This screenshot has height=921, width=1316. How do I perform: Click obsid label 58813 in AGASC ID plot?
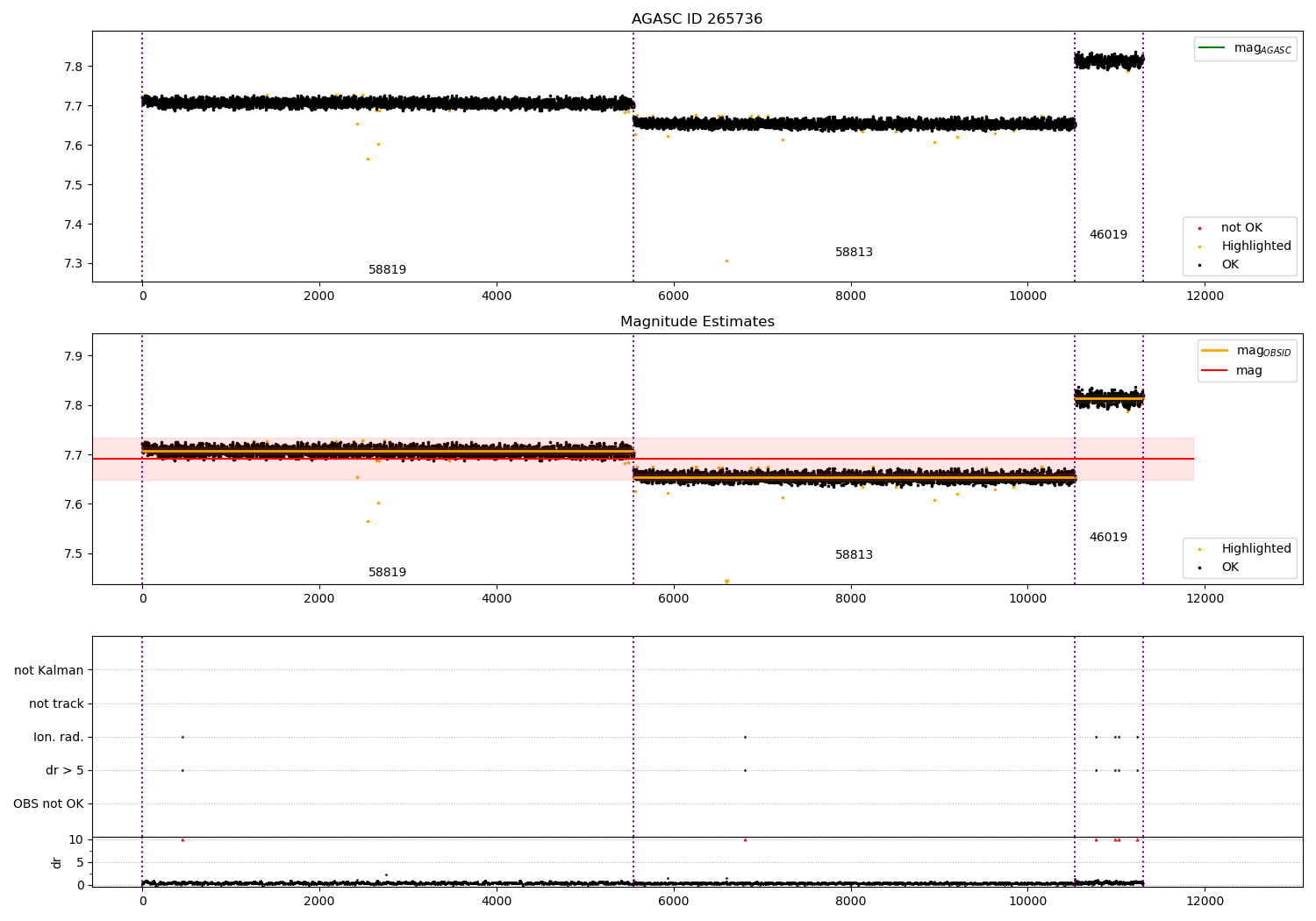(854, 253)
